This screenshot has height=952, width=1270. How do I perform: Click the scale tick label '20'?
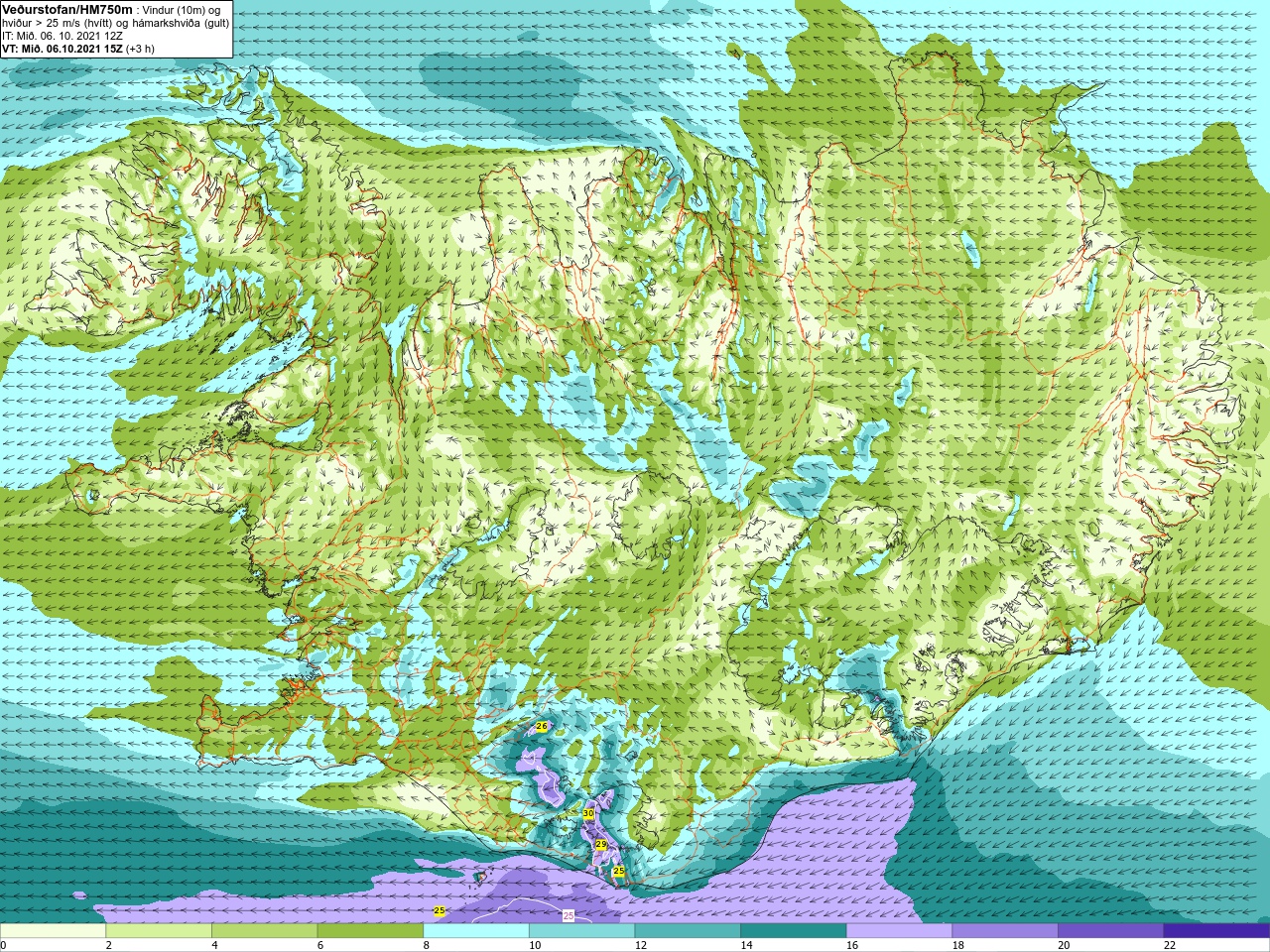tap(1064, 945)
